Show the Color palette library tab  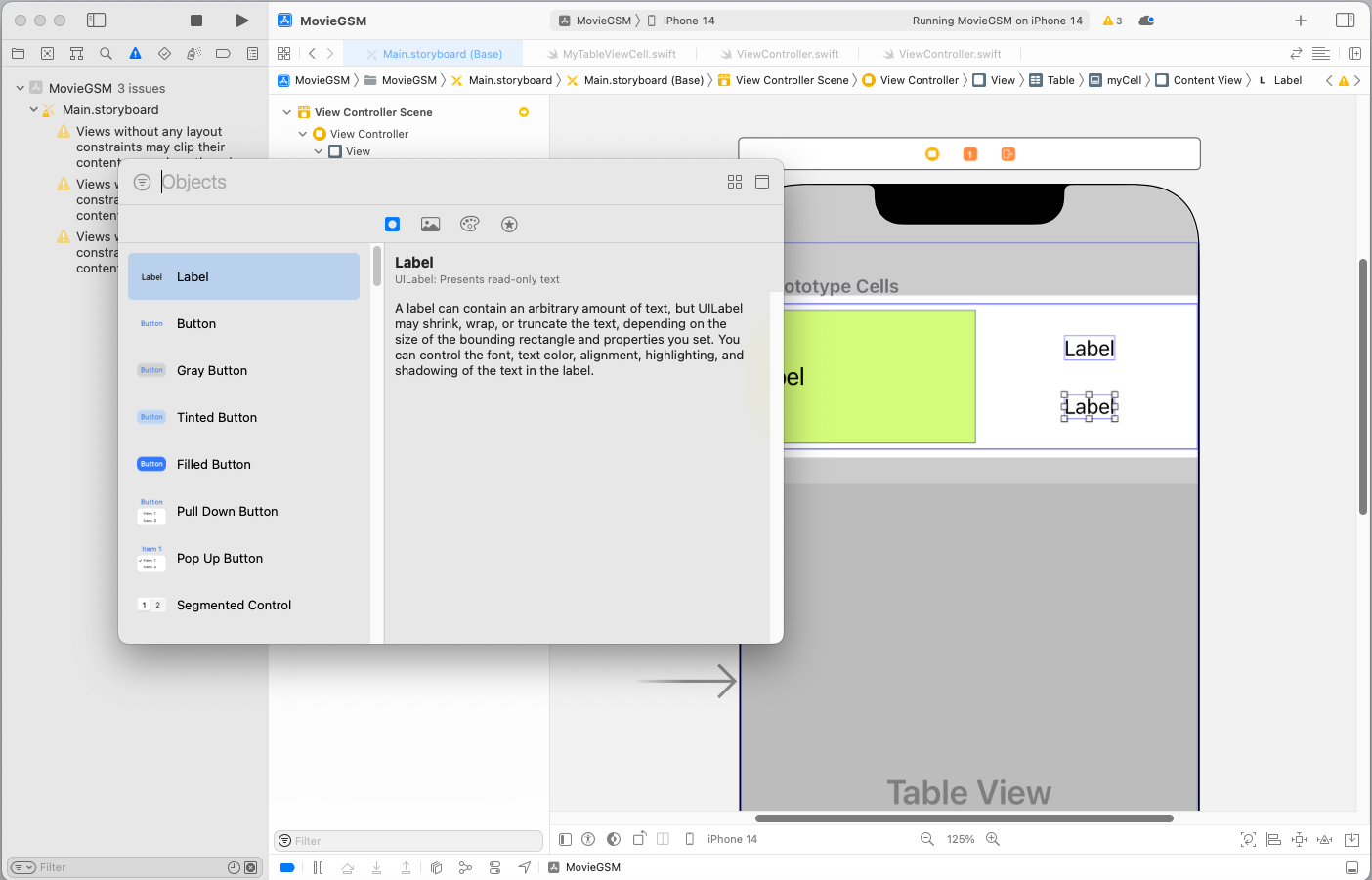point(470,224)
